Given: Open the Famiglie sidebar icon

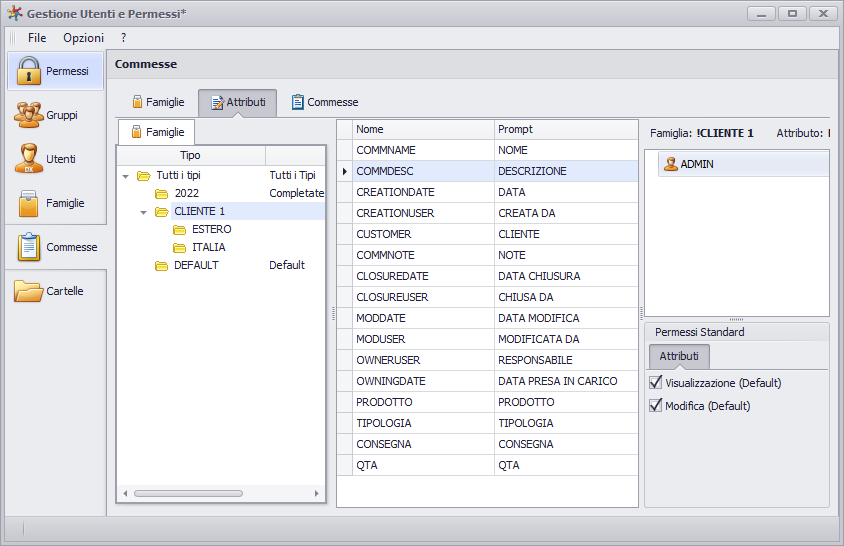Looking at the screenshot, I should pos(29,203).
